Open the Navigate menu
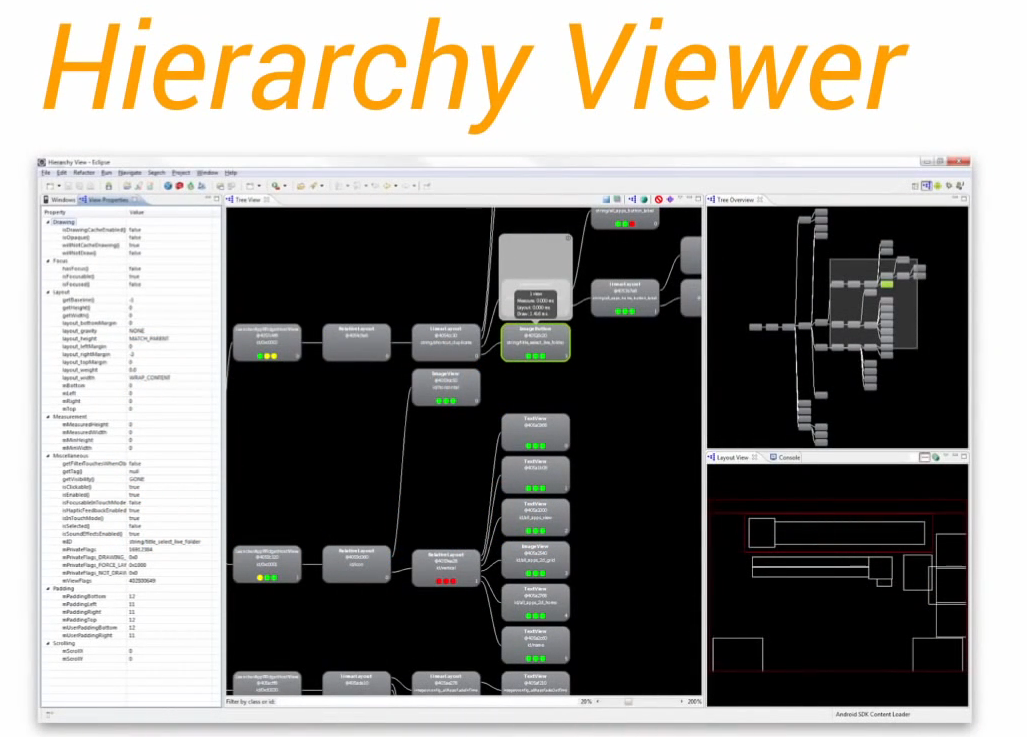The width and height of the screenshot is (1027, 737). point(131,172)
